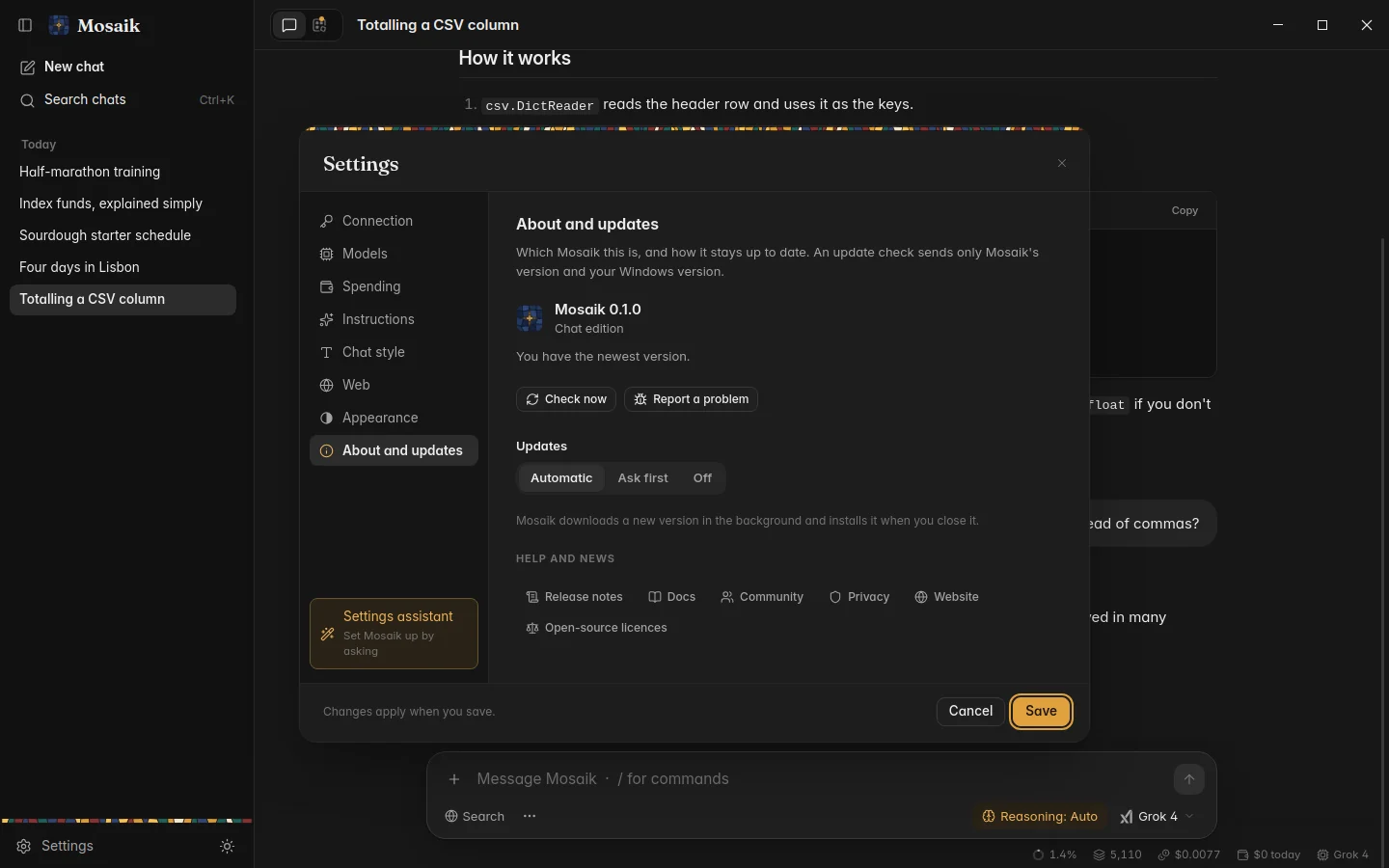Click the $0.0077 cost status entry
Viewport: 1389px width, 868px height.
coord(1189,854)
